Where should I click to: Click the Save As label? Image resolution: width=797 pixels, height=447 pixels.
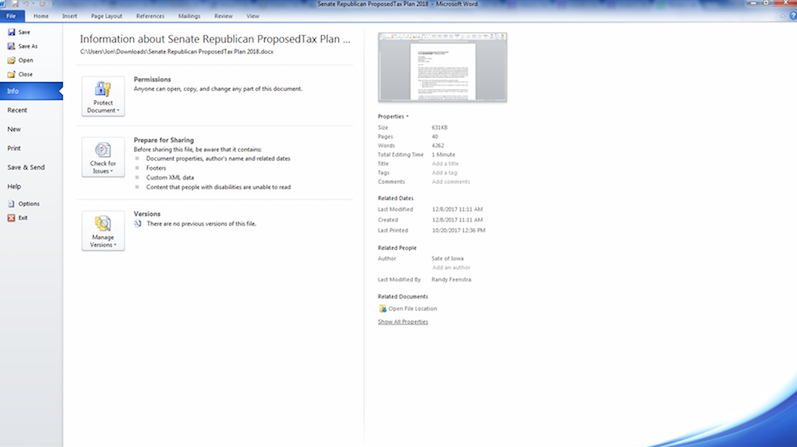[28, 46]
